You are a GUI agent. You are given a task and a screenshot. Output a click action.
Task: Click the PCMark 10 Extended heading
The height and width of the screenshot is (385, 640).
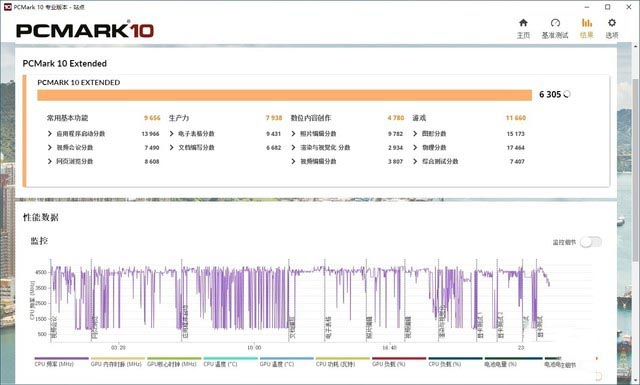(x=64, y=63)
